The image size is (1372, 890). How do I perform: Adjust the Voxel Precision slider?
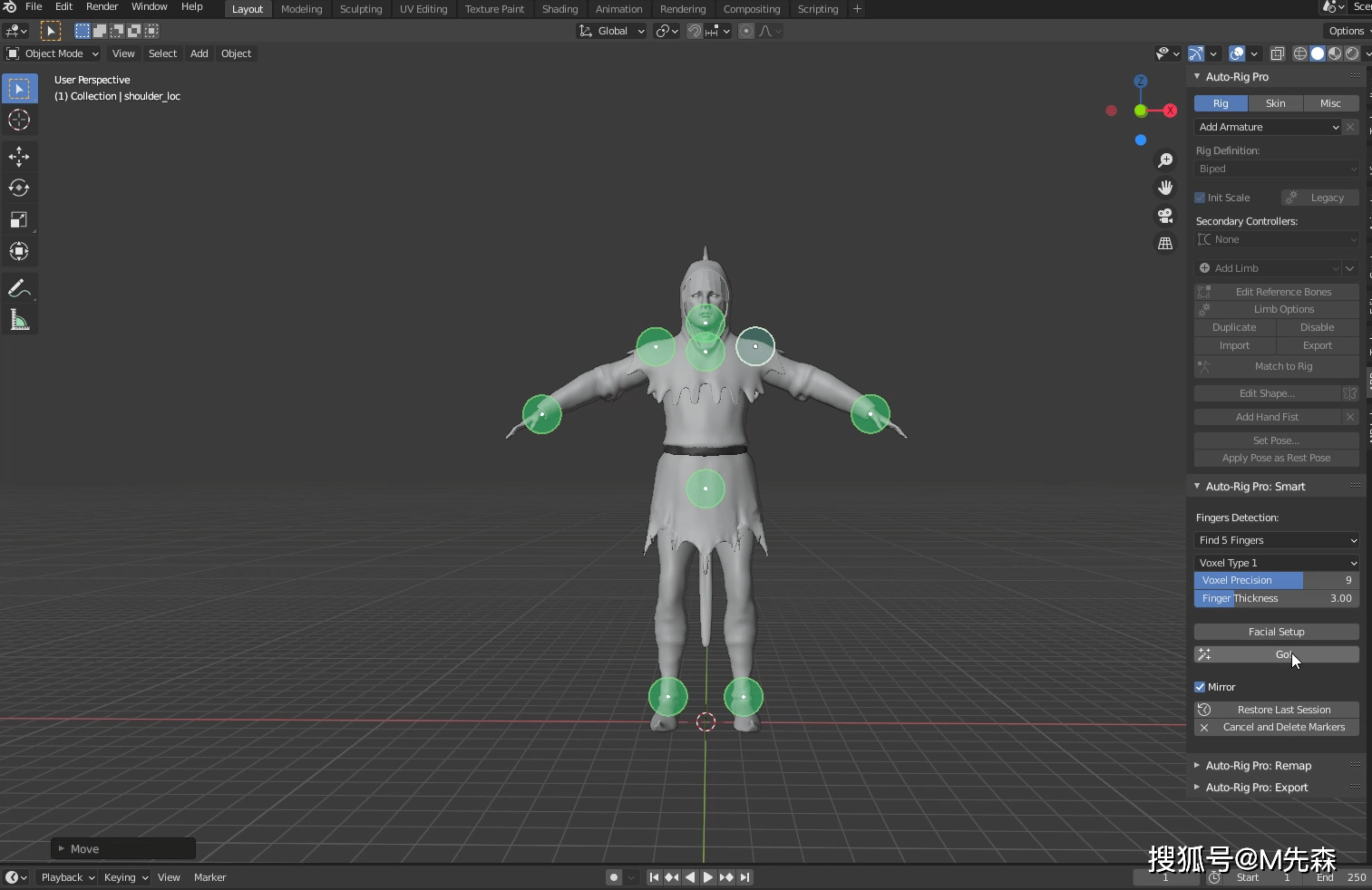pyautogui.click(x=1276, y=580)
